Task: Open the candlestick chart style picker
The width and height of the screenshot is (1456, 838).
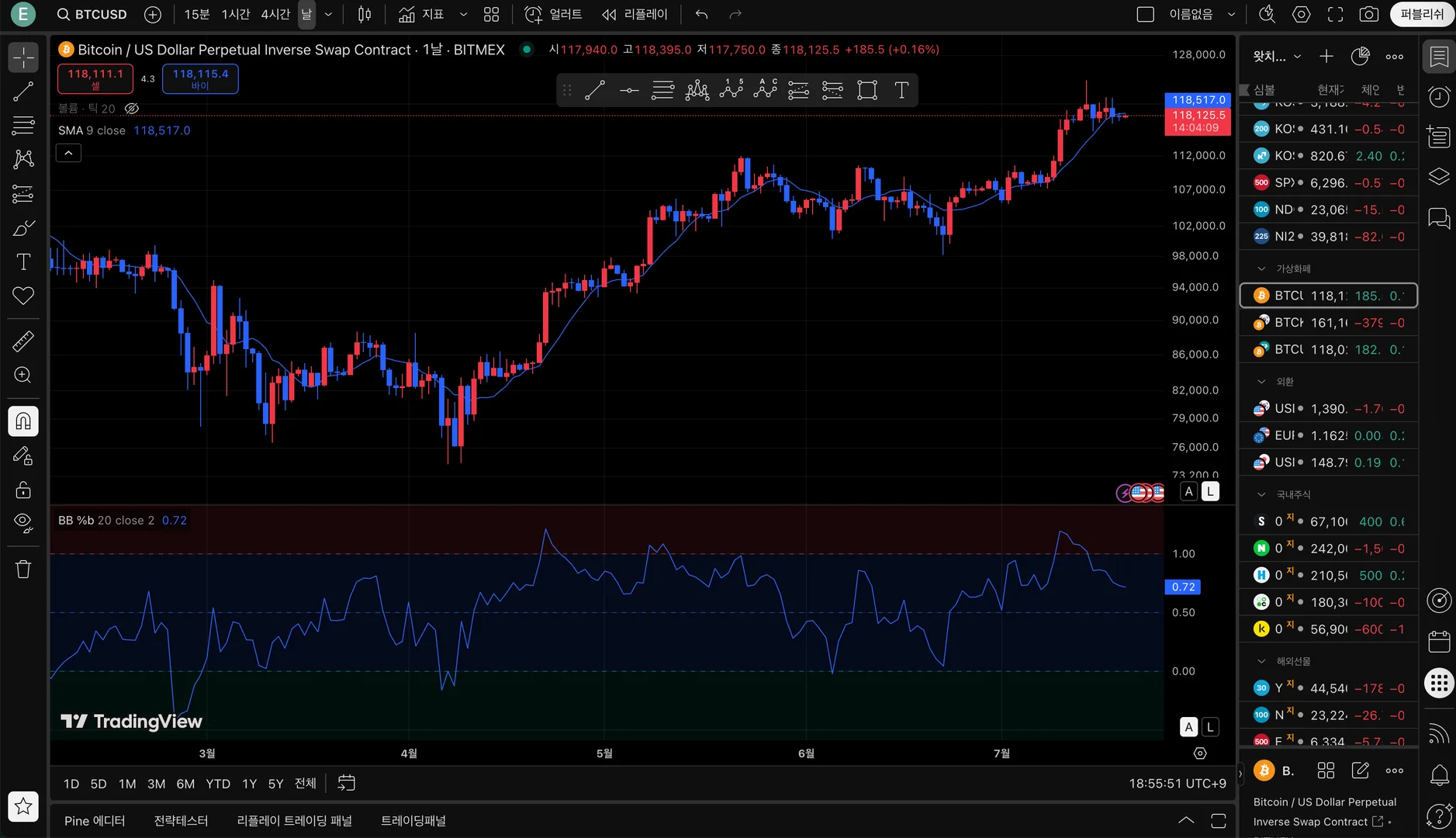Action: (365, 14)
